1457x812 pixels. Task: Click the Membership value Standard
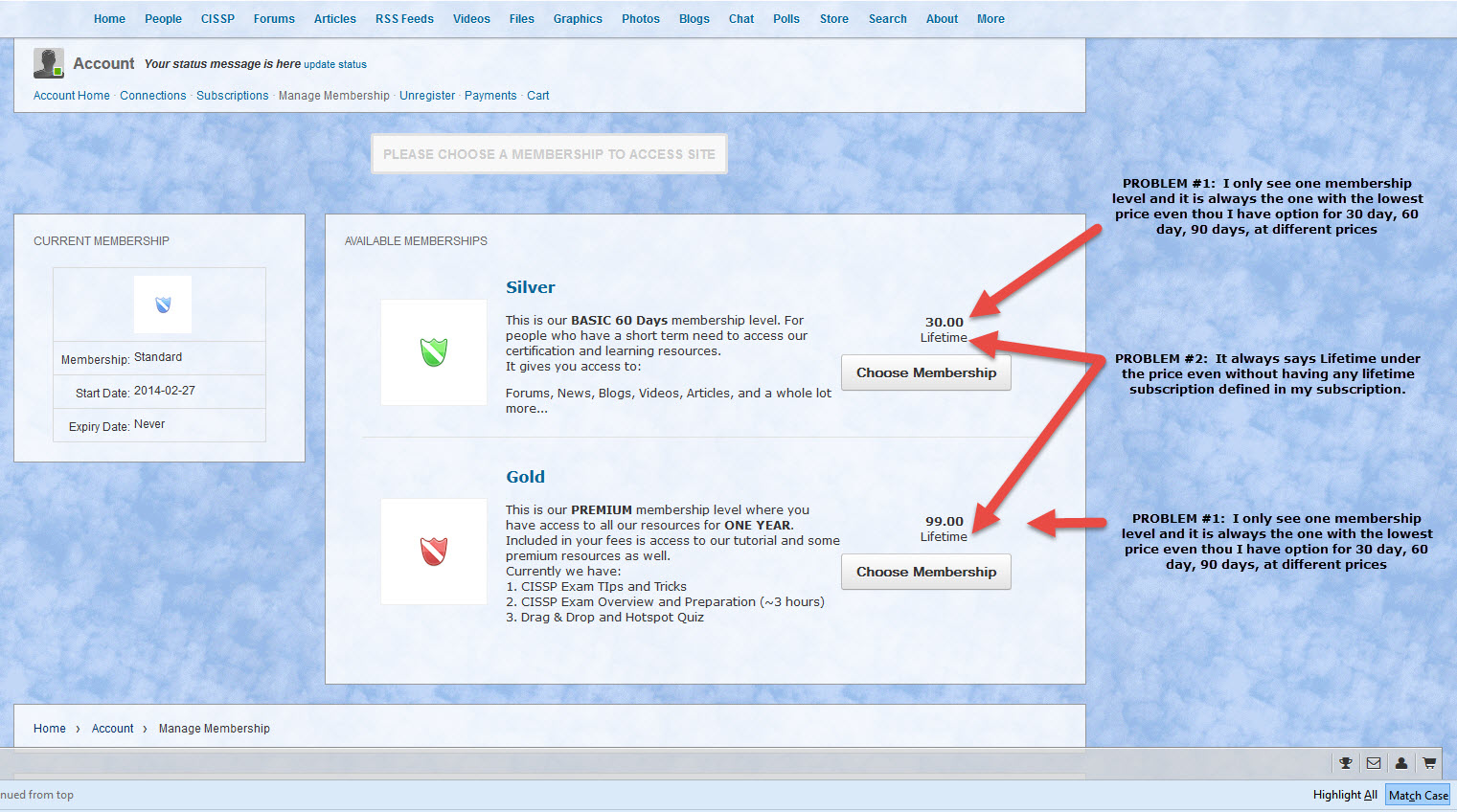[158, 357]
